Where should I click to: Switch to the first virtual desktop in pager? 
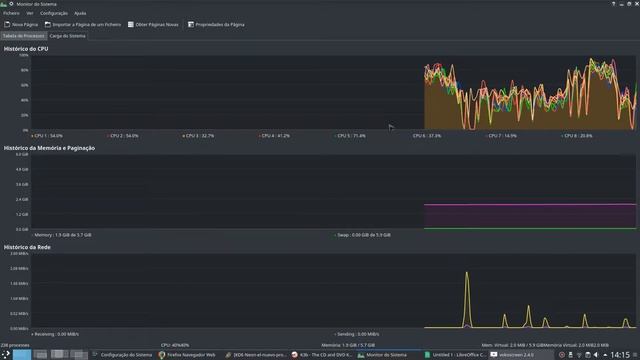22,355
